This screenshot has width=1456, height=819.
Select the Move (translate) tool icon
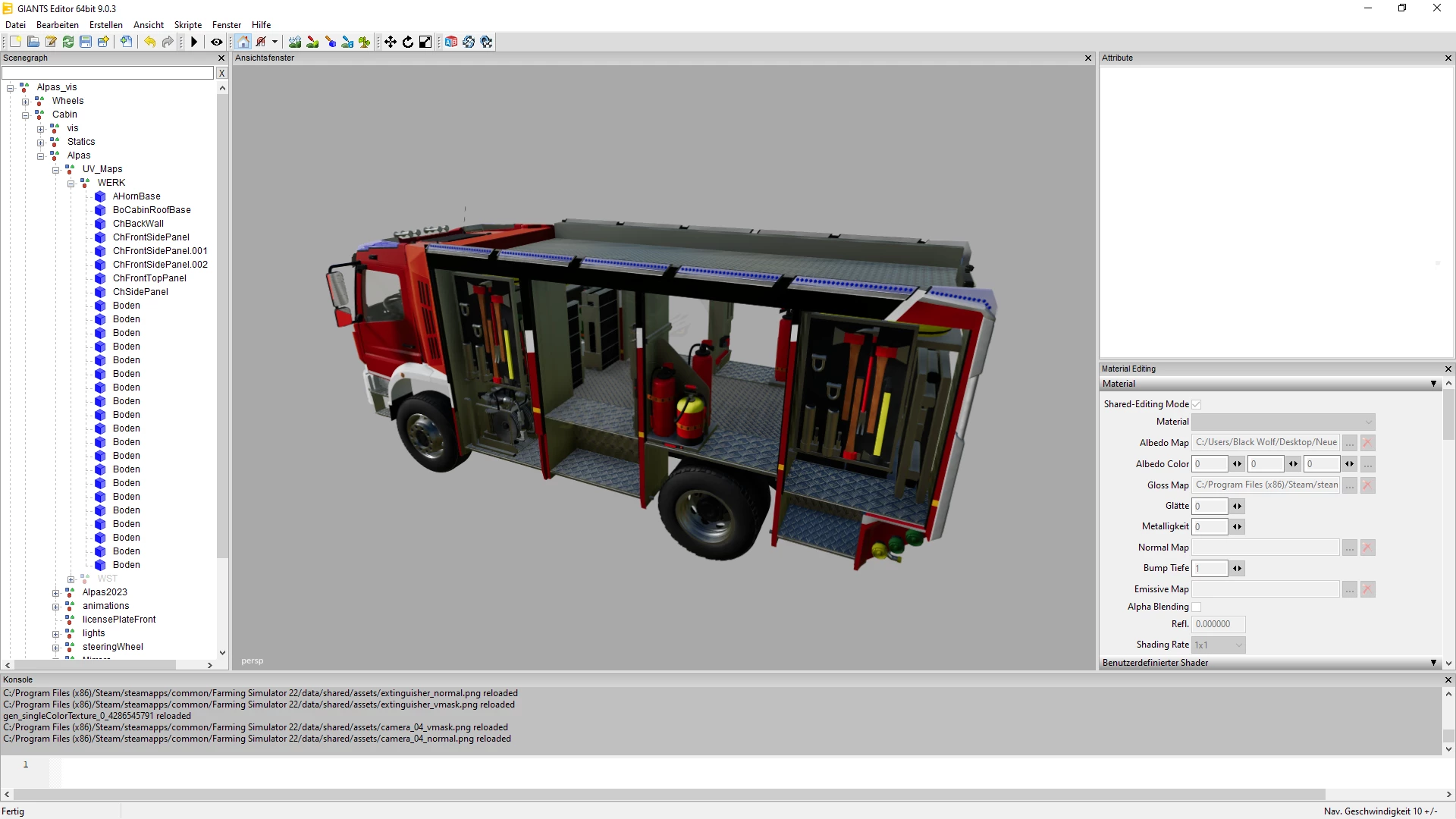pos(391,42)
